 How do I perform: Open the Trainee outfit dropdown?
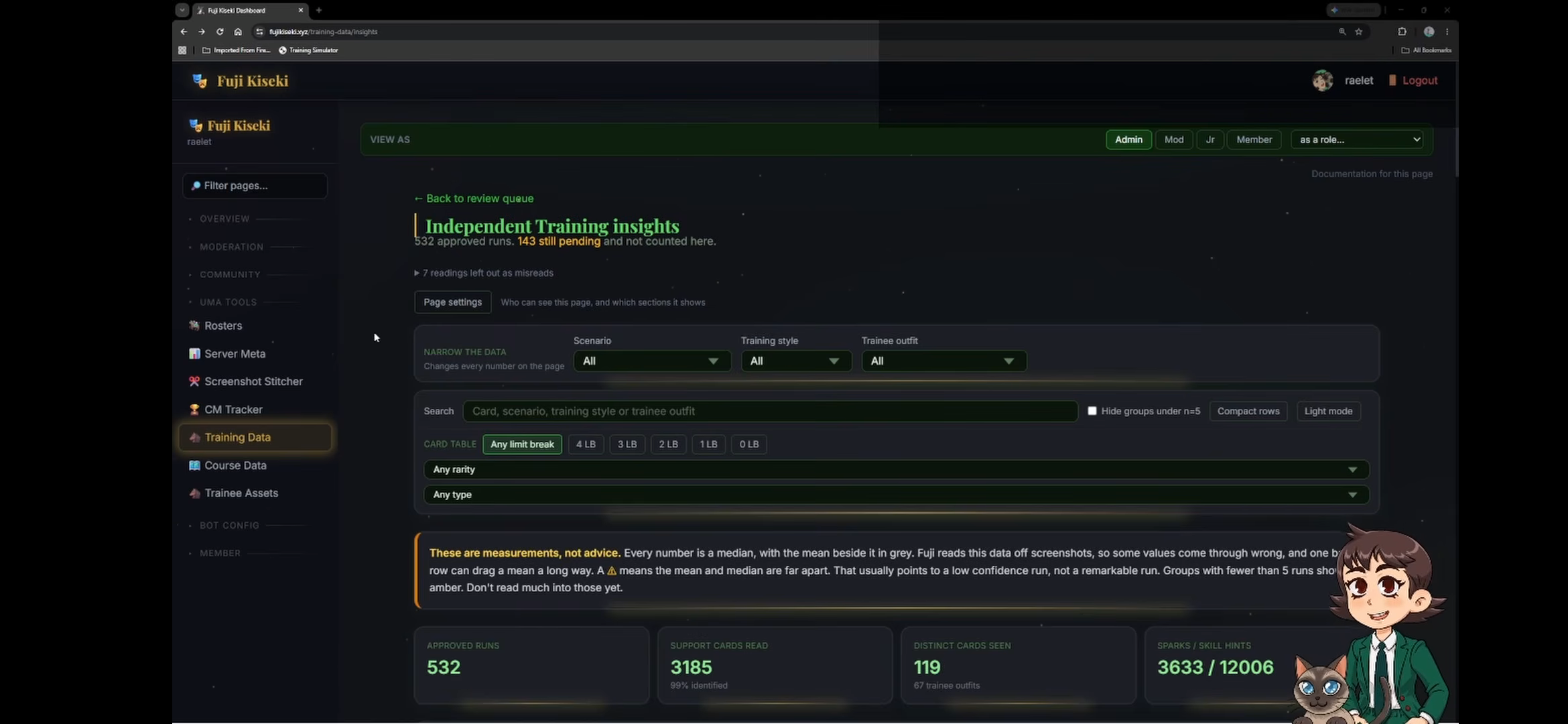click(943, 361)
